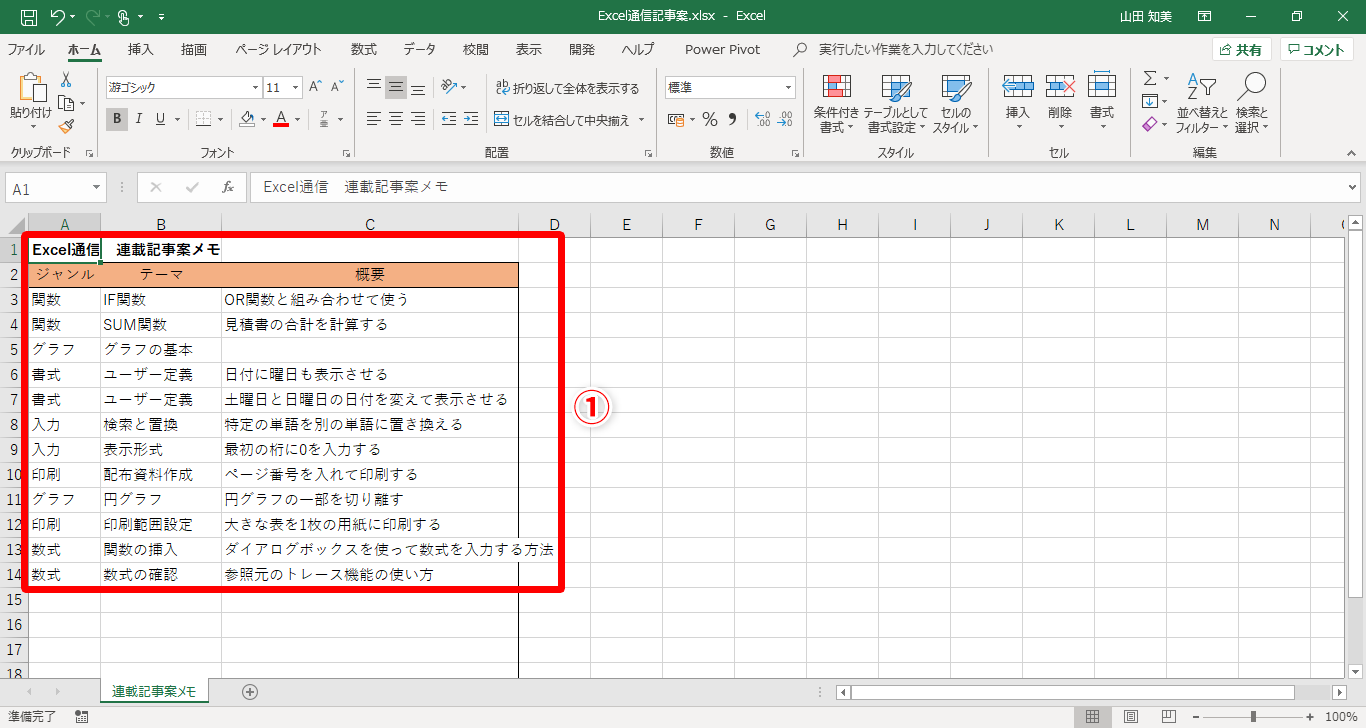Toggle Bold formatting
Viewport: 1366px width, 728px height.
[x=117, y=119]
